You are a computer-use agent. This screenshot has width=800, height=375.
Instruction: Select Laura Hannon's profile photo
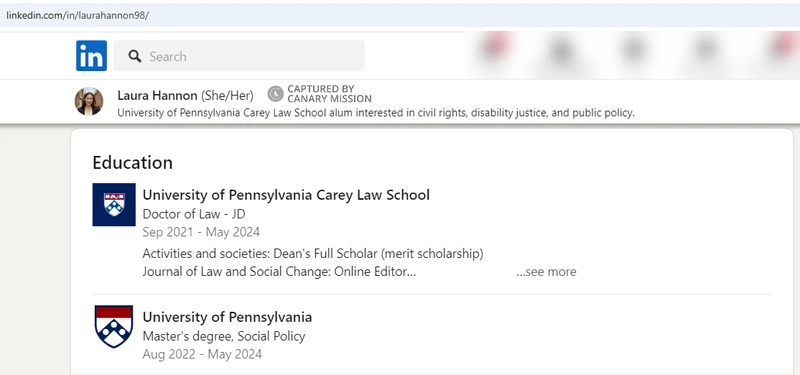tap(89, 102)
